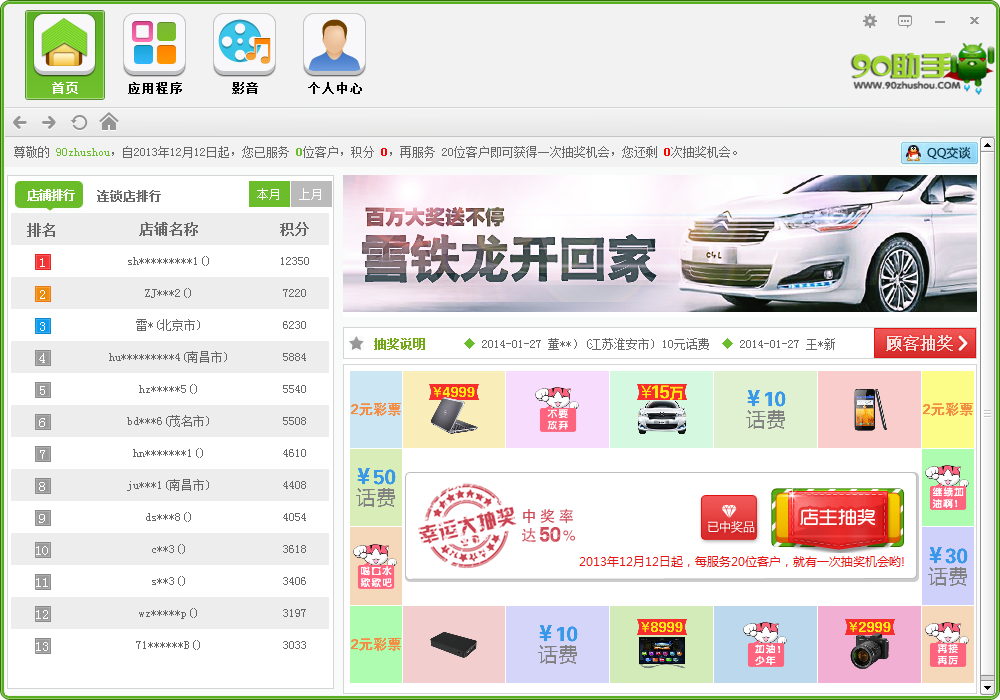Show 本月 ranking
The width and height of the screenshot is (1000, 700).
coord(269,194)
